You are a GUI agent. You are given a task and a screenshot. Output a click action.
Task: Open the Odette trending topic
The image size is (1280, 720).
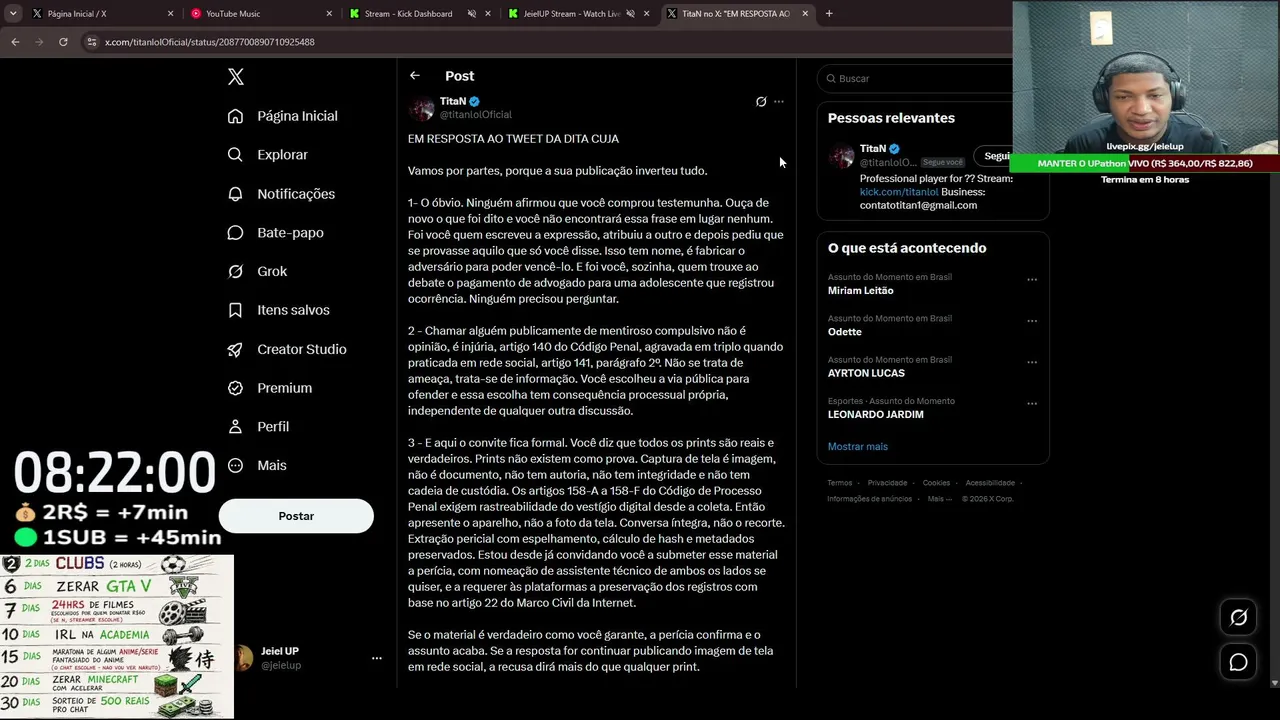[845, 332]
